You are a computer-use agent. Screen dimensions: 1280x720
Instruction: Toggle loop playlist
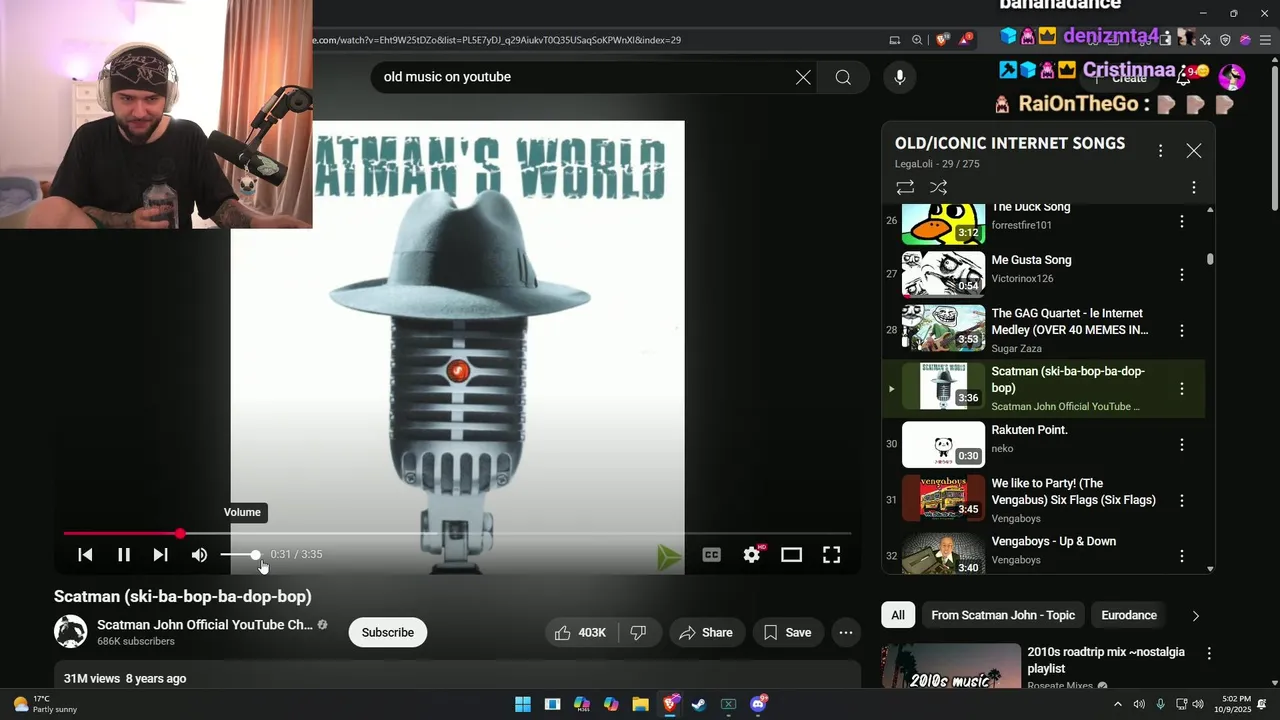[905, 187]
